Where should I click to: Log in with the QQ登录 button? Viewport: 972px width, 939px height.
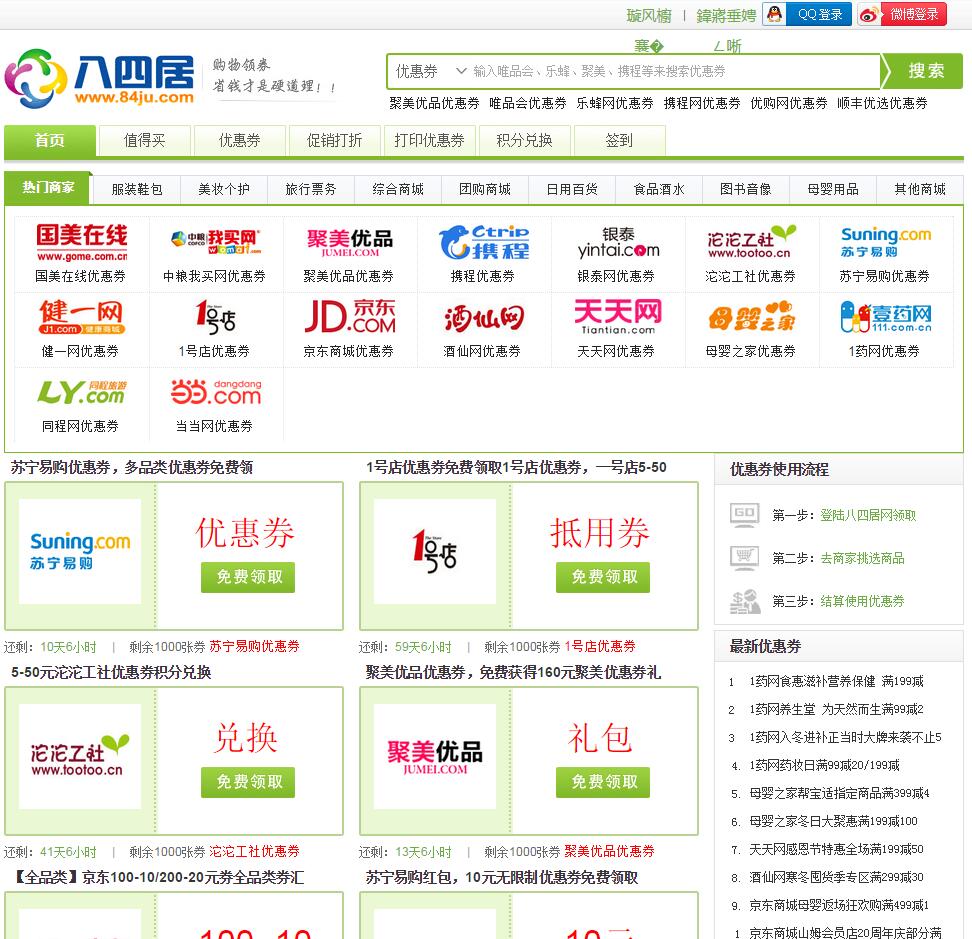tap(807, 14)
